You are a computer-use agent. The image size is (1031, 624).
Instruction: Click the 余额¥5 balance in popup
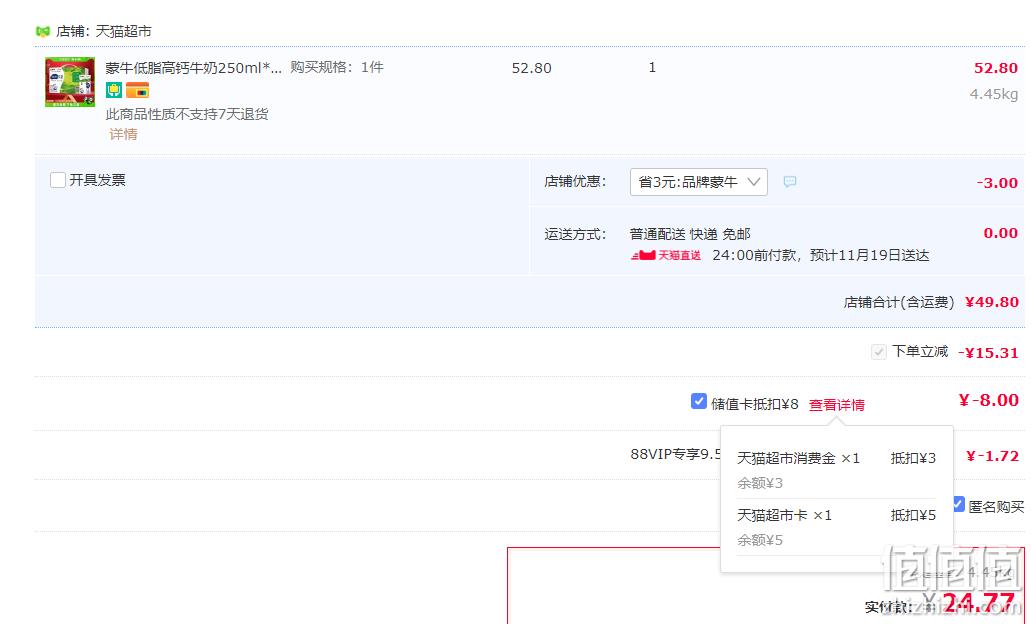759,540
